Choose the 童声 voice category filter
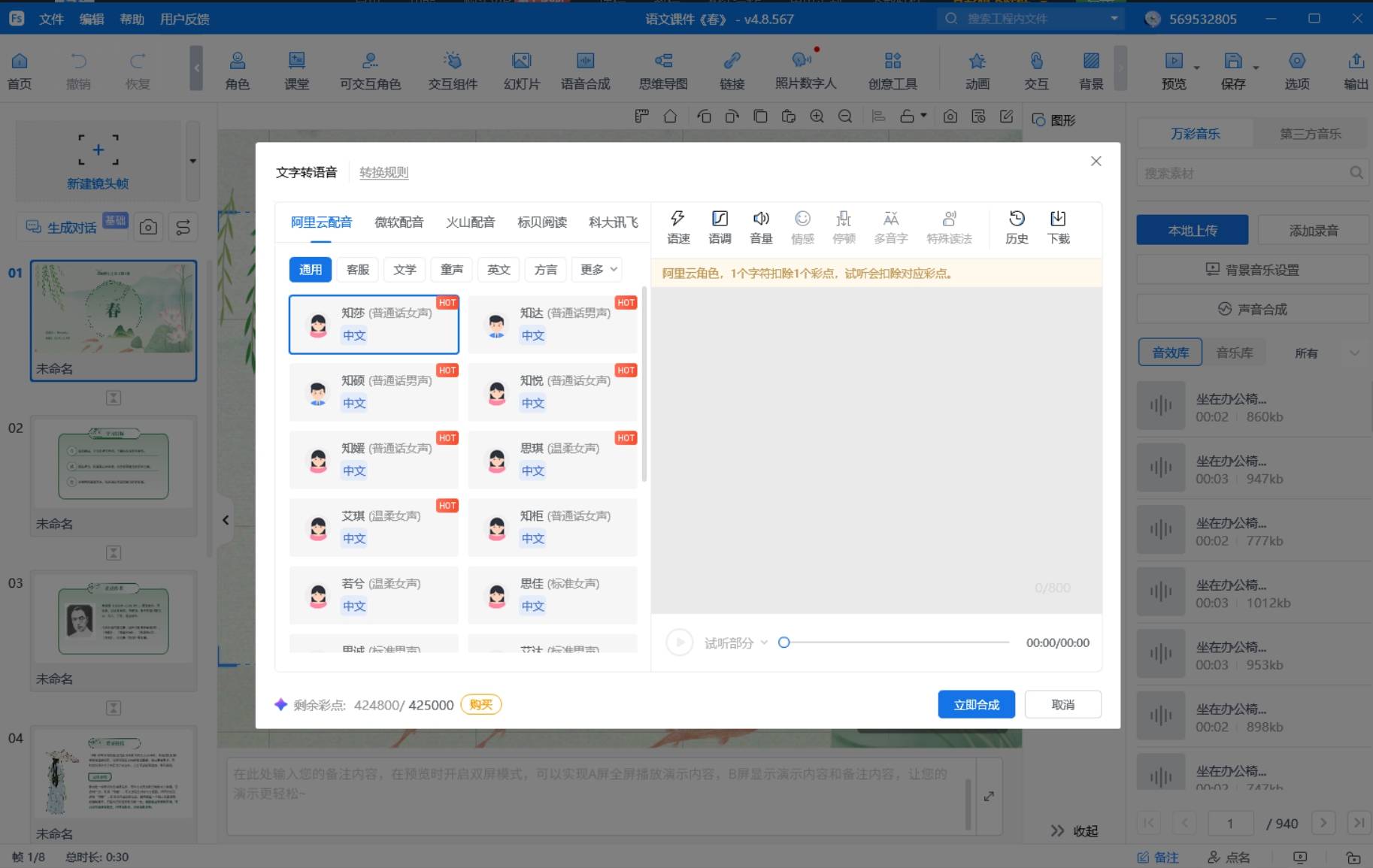Screen dimensions: 1373x868 (x=452, y=270)
